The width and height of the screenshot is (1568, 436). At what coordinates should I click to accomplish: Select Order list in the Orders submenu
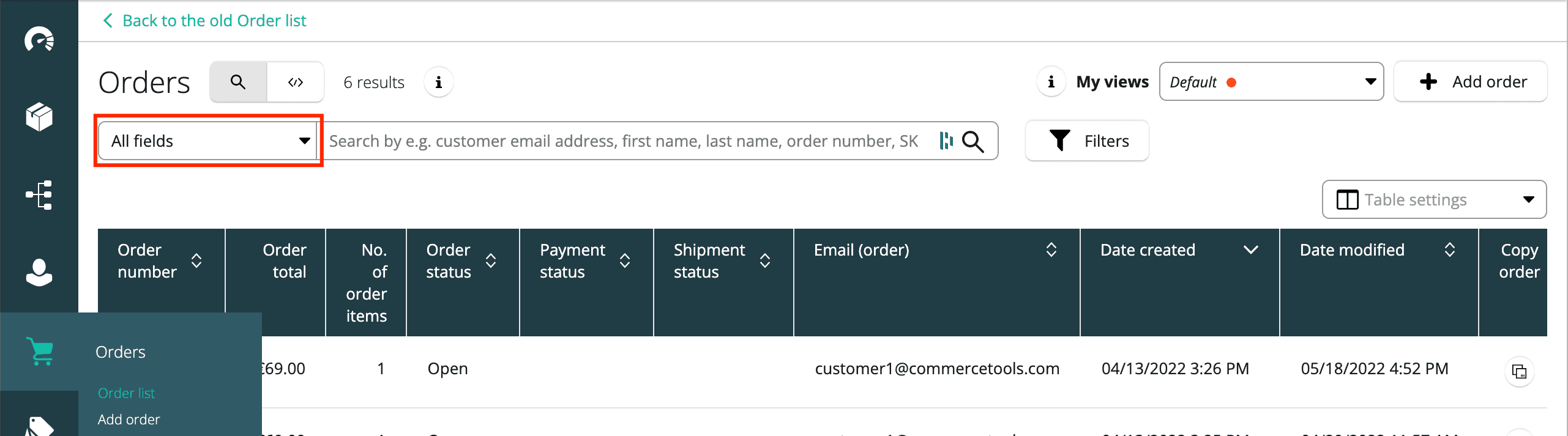[x=126, y=393]
